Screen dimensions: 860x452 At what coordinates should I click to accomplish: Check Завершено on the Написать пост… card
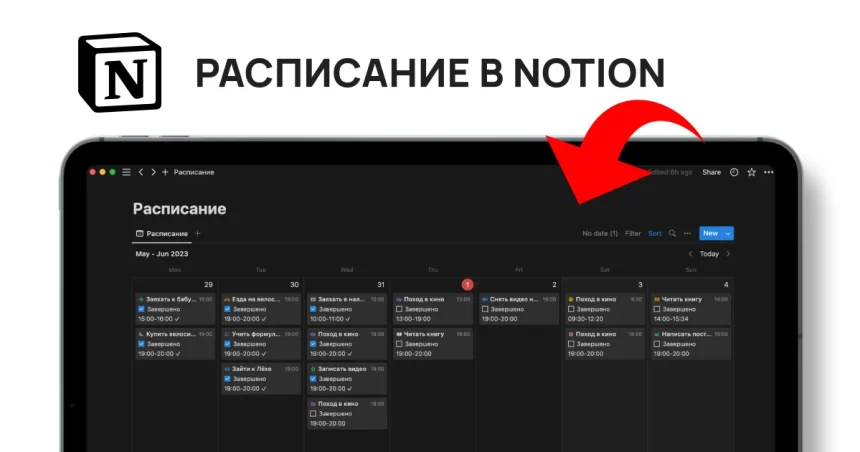tap(657, 344)
